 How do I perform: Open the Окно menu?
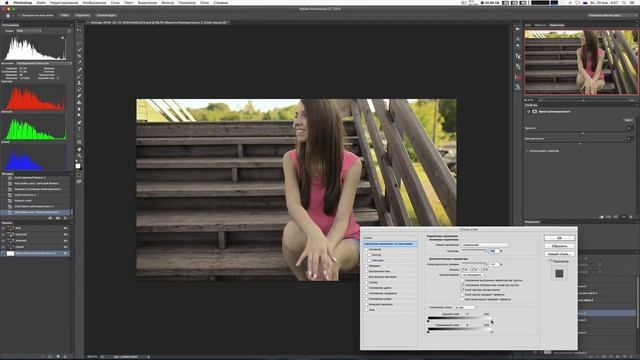(x=204, y=2)
